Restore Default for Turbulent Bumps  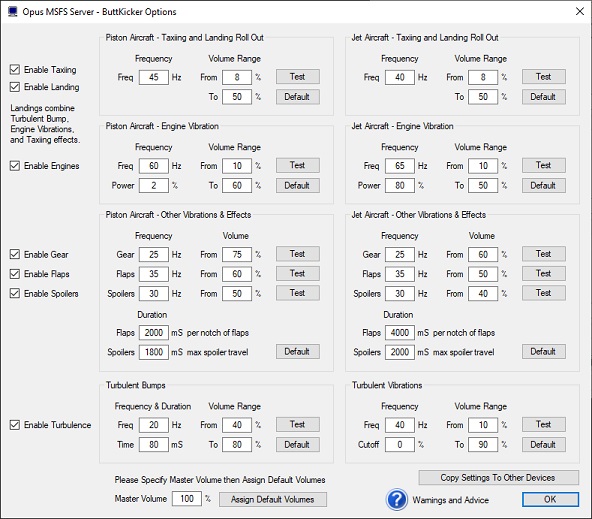pos(298,444)
